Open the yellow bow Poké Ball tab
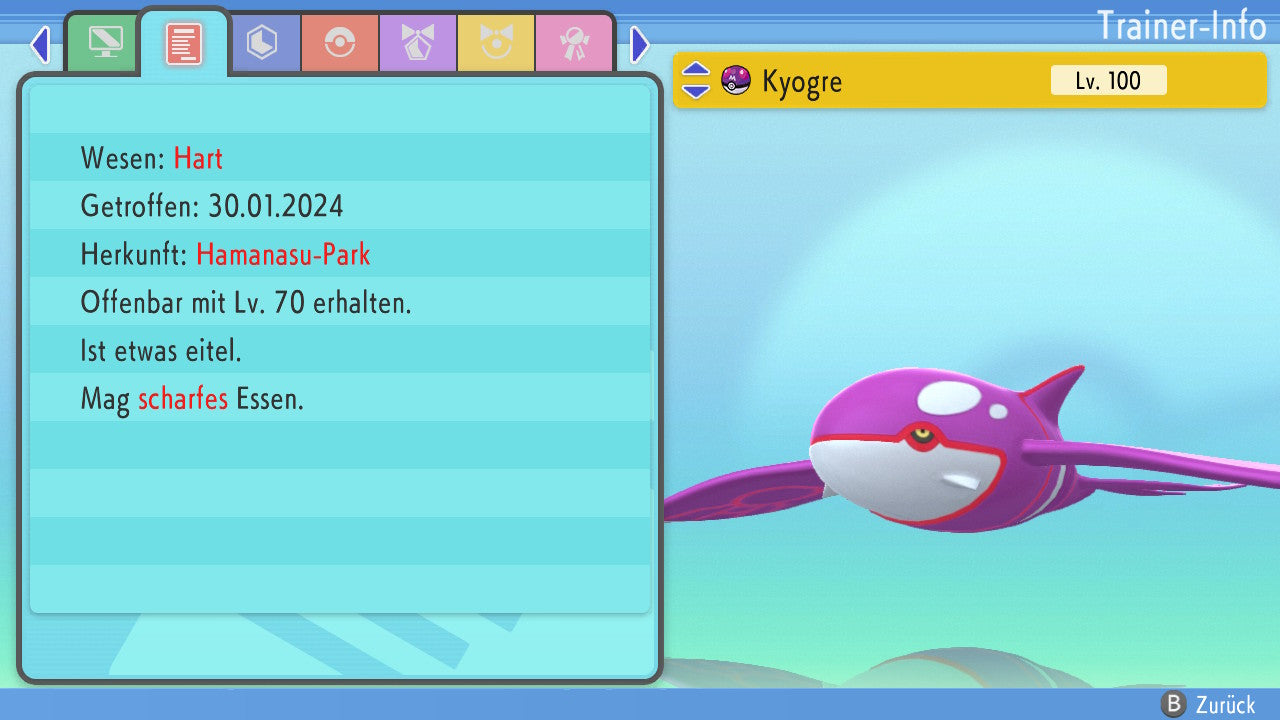Screen dimensions: 1280x720 coord(496,43)
